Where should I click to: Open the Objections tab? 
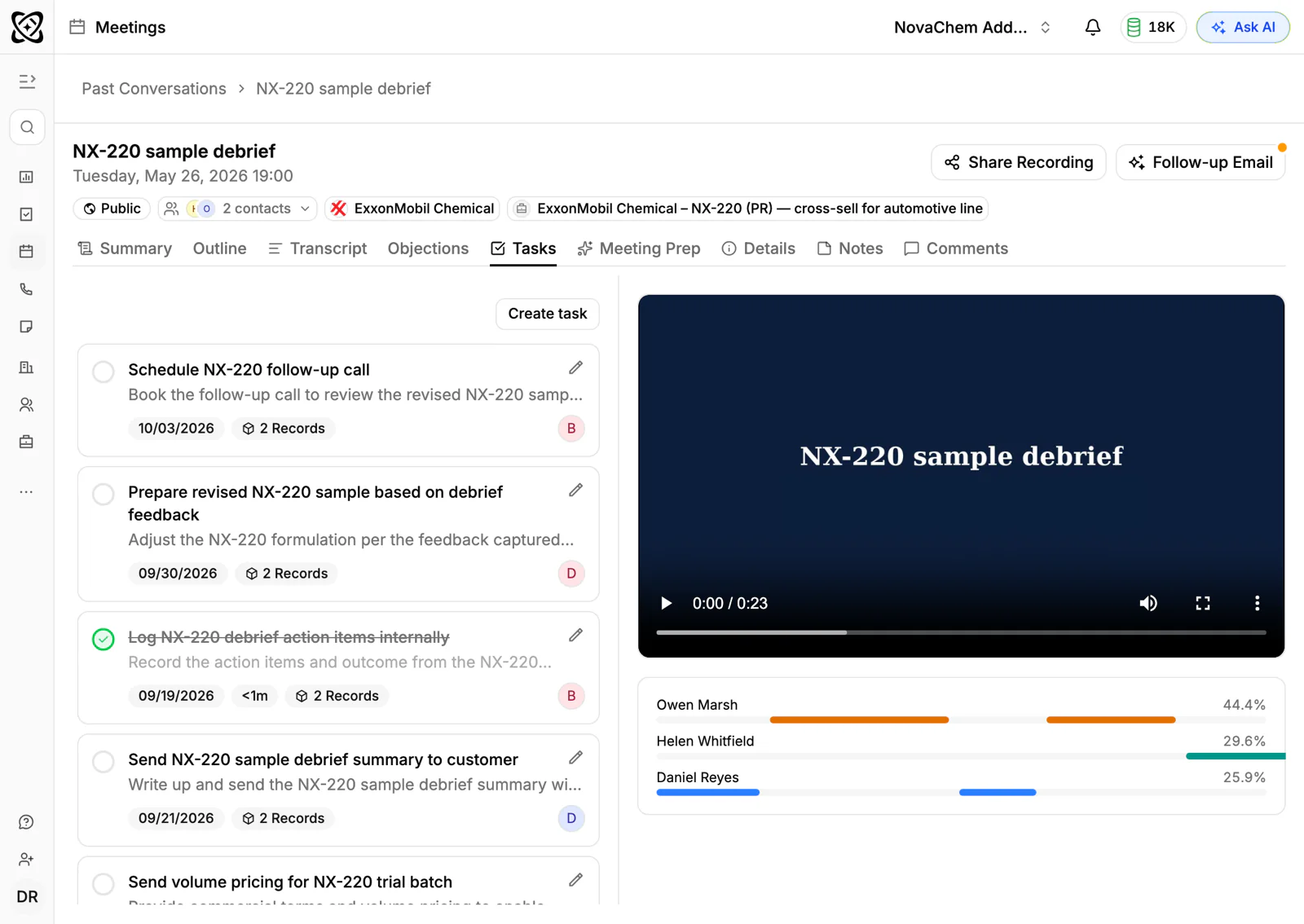tap(428, 249)
